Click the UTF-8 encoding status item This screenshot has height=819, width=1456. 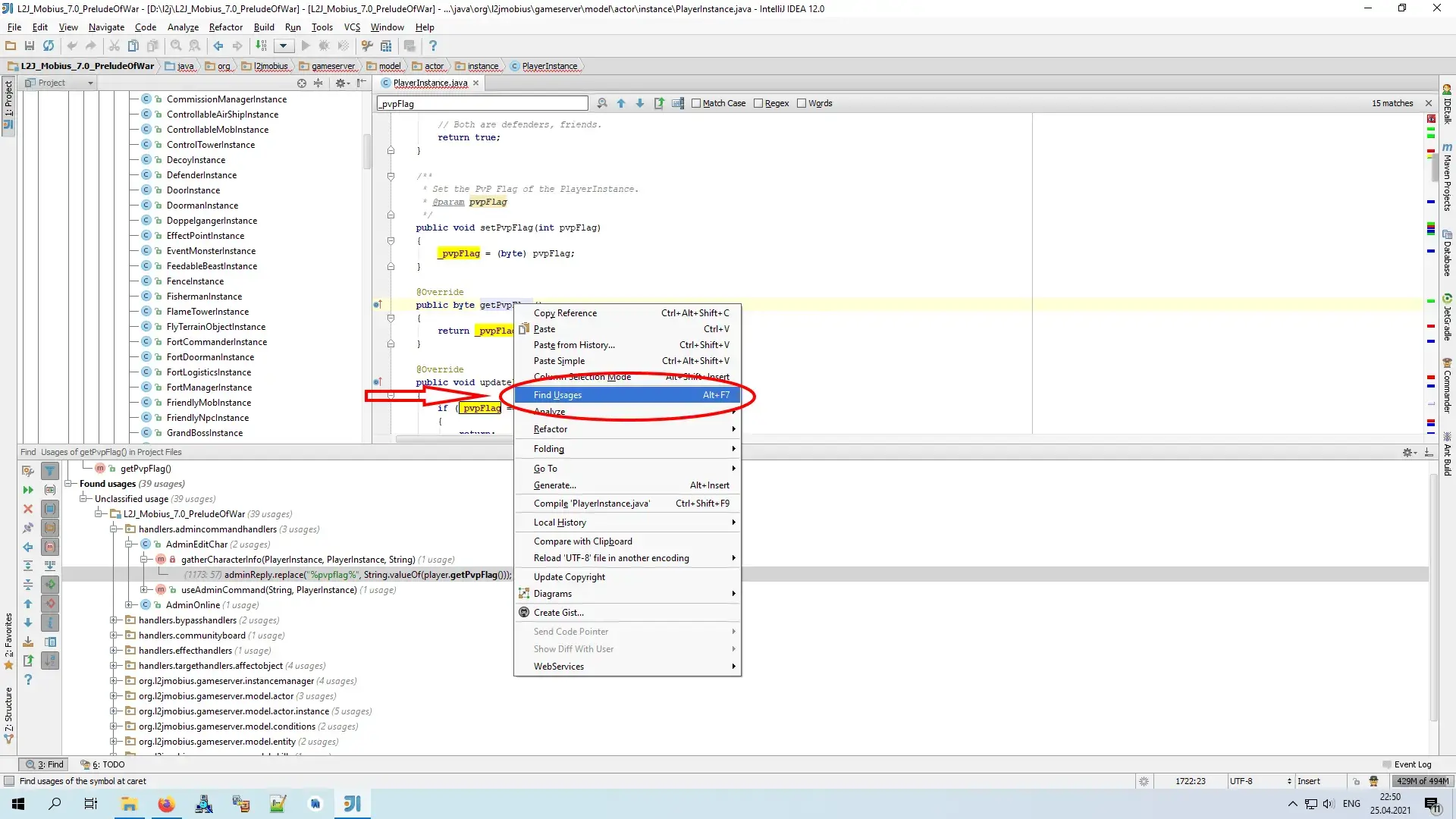pyautogui.click(x=1260, y=781)
